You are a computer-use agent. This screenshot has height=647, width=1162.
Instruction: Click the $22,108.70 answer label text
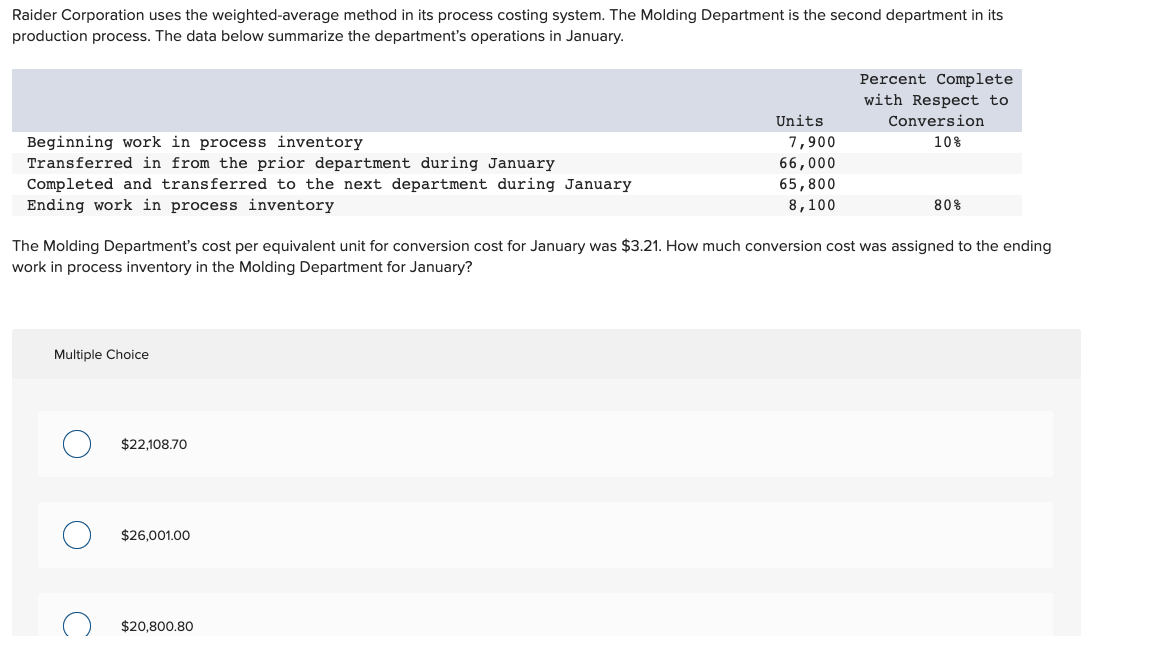click(x=153, y=444)
